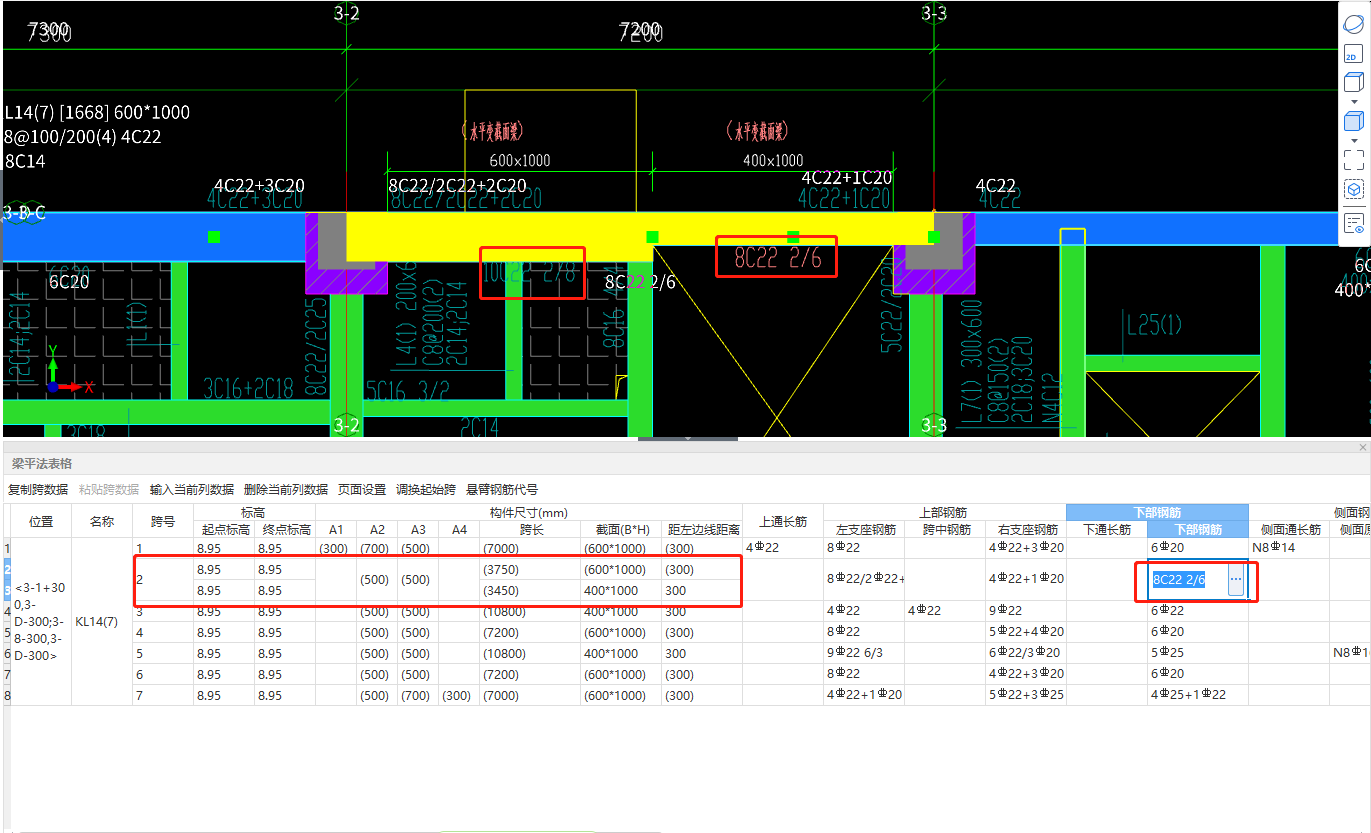Select the 跨号 column header
The width and height of the screenshot is (1371, 833).
(x=163, y=521)
